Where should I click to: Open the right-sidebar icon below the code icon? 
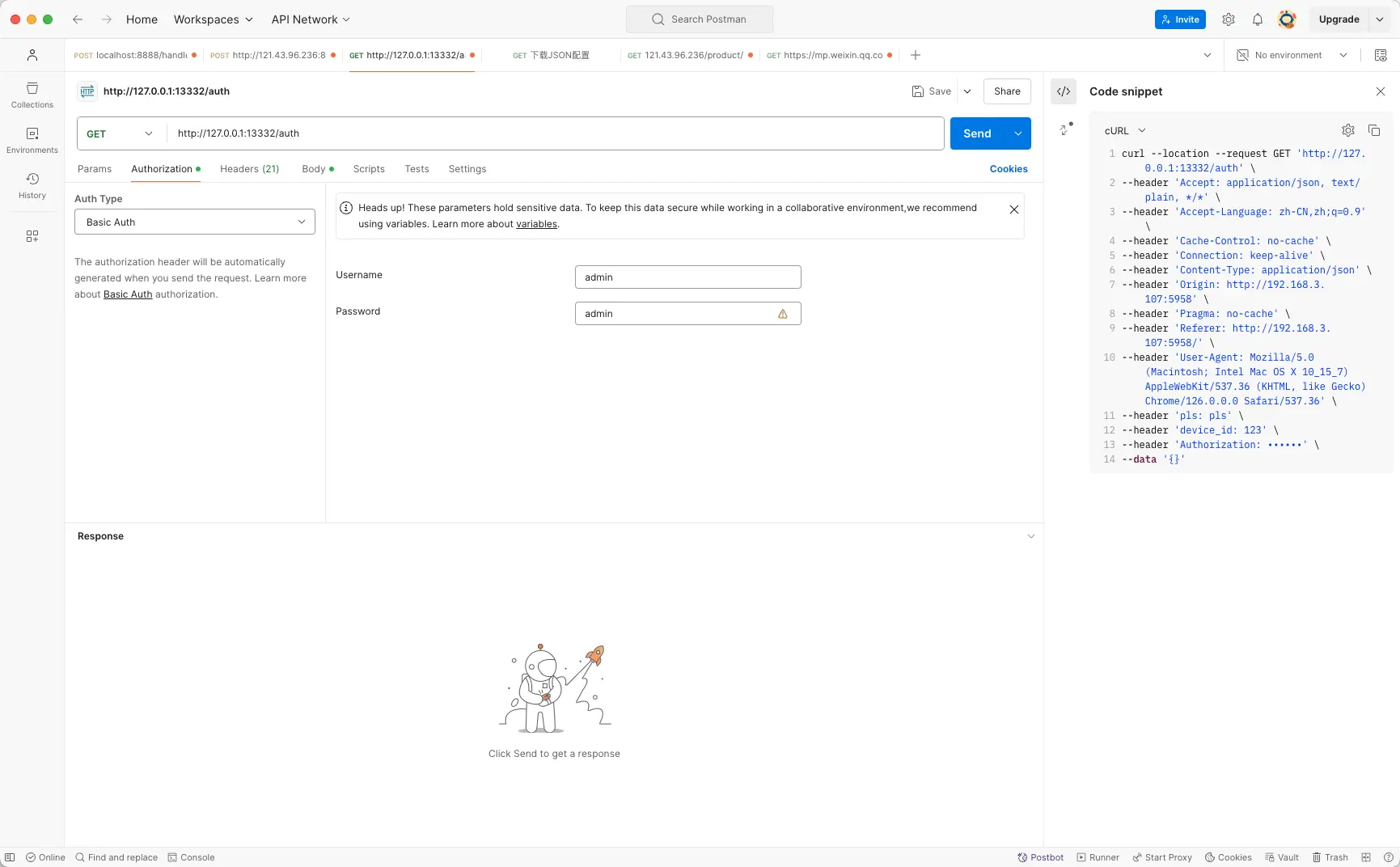point(1066,129)
